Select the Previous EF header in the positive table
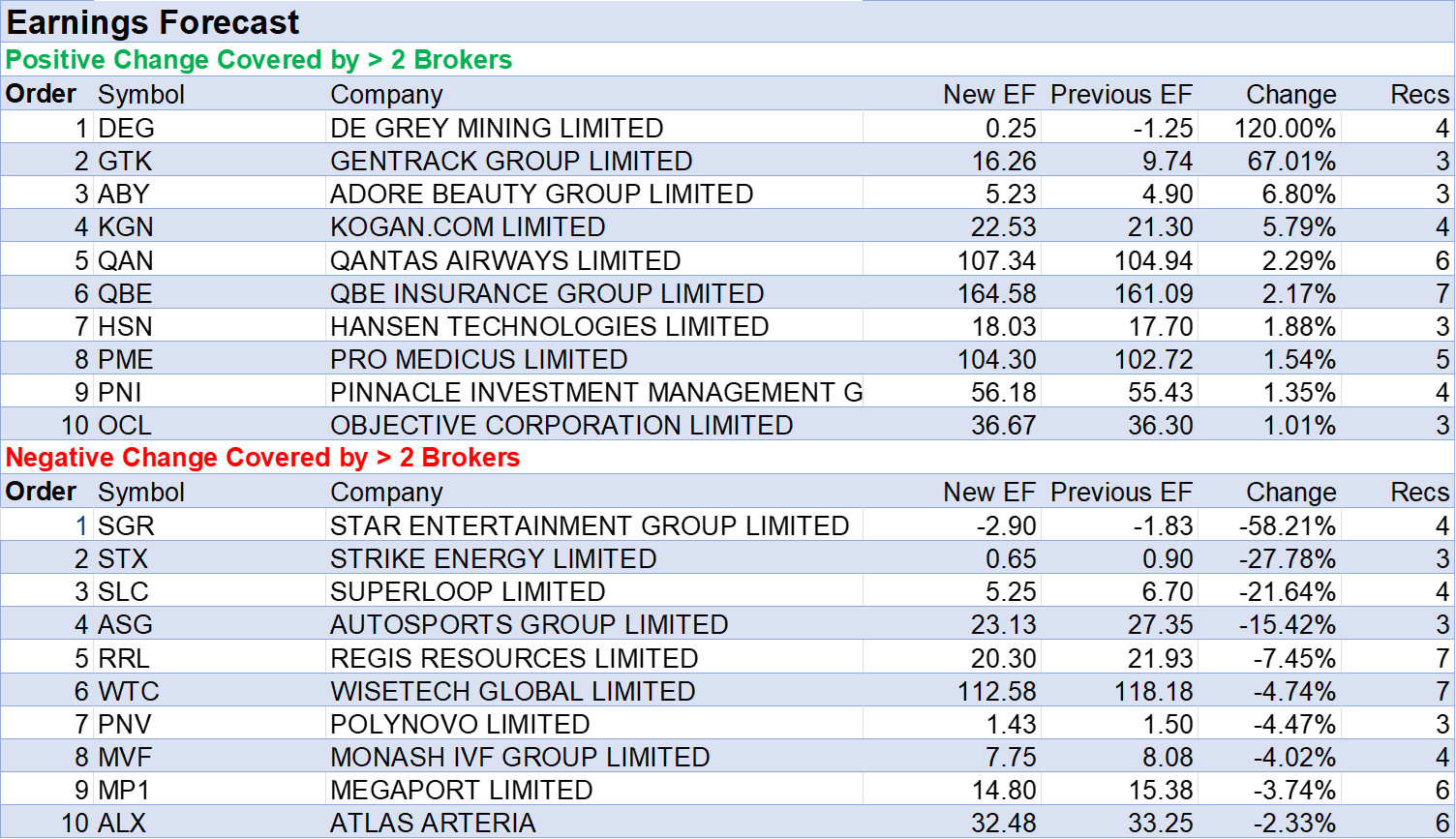 (x=1121, y=95)
